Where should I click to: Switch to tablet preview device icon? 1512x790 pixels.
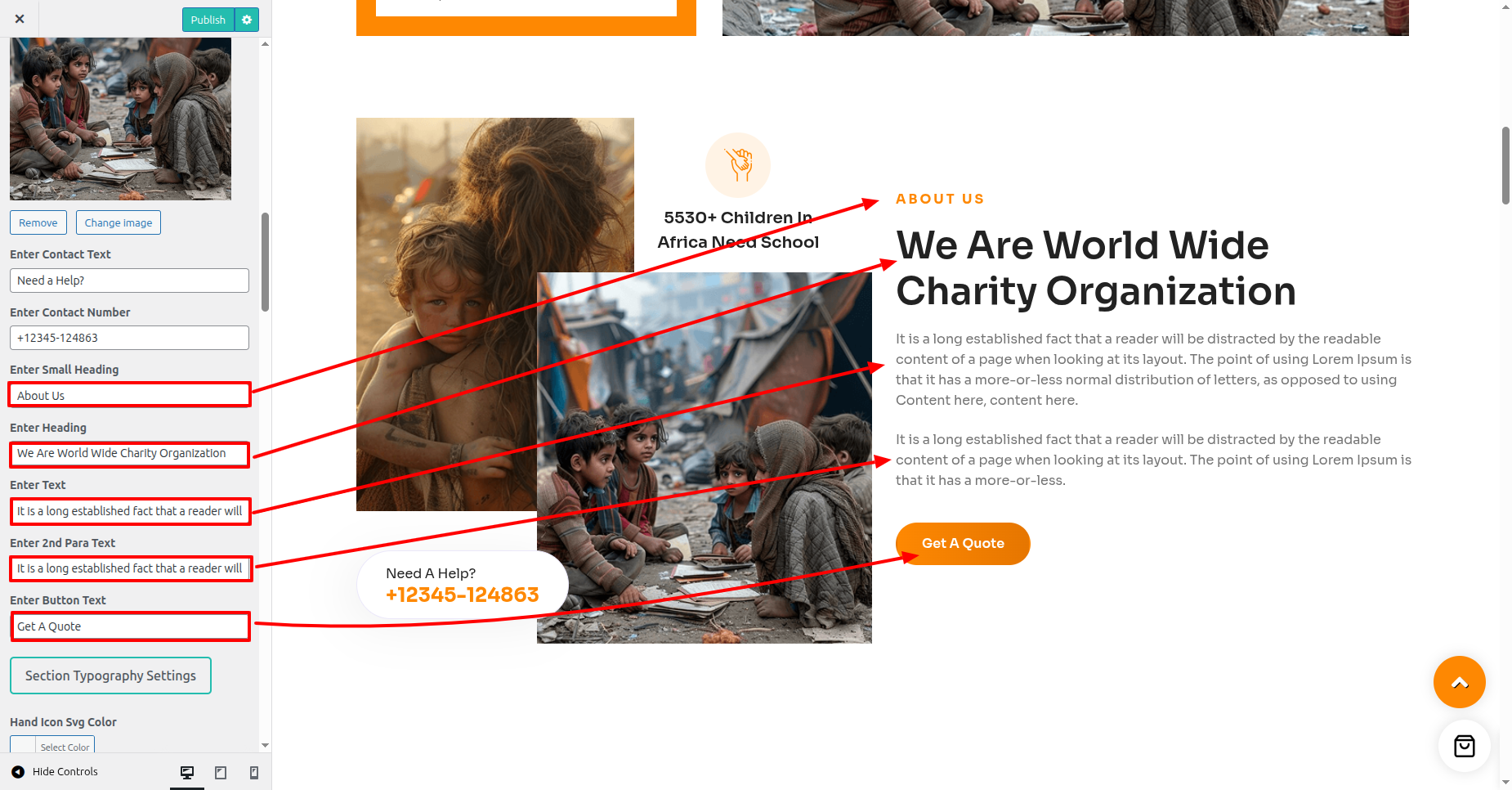click(x=221, y=772)
